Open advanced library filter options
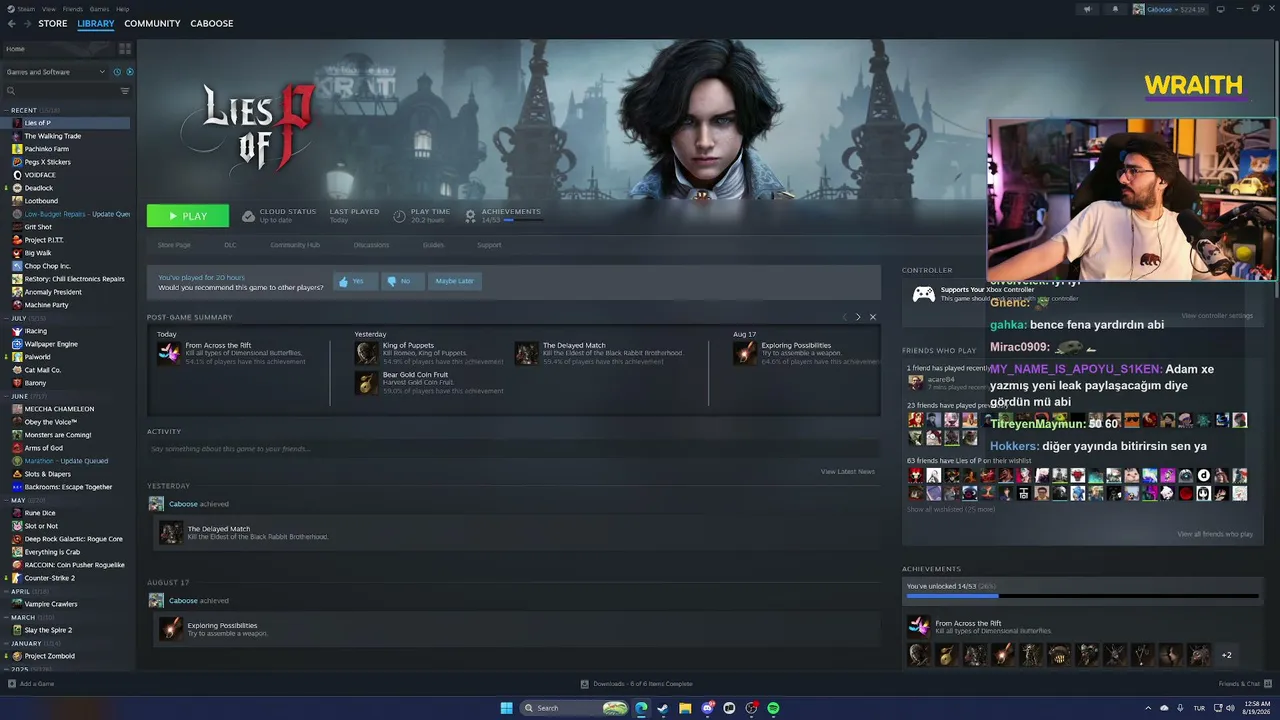1280x720 pixels. (x=125, y=91)
